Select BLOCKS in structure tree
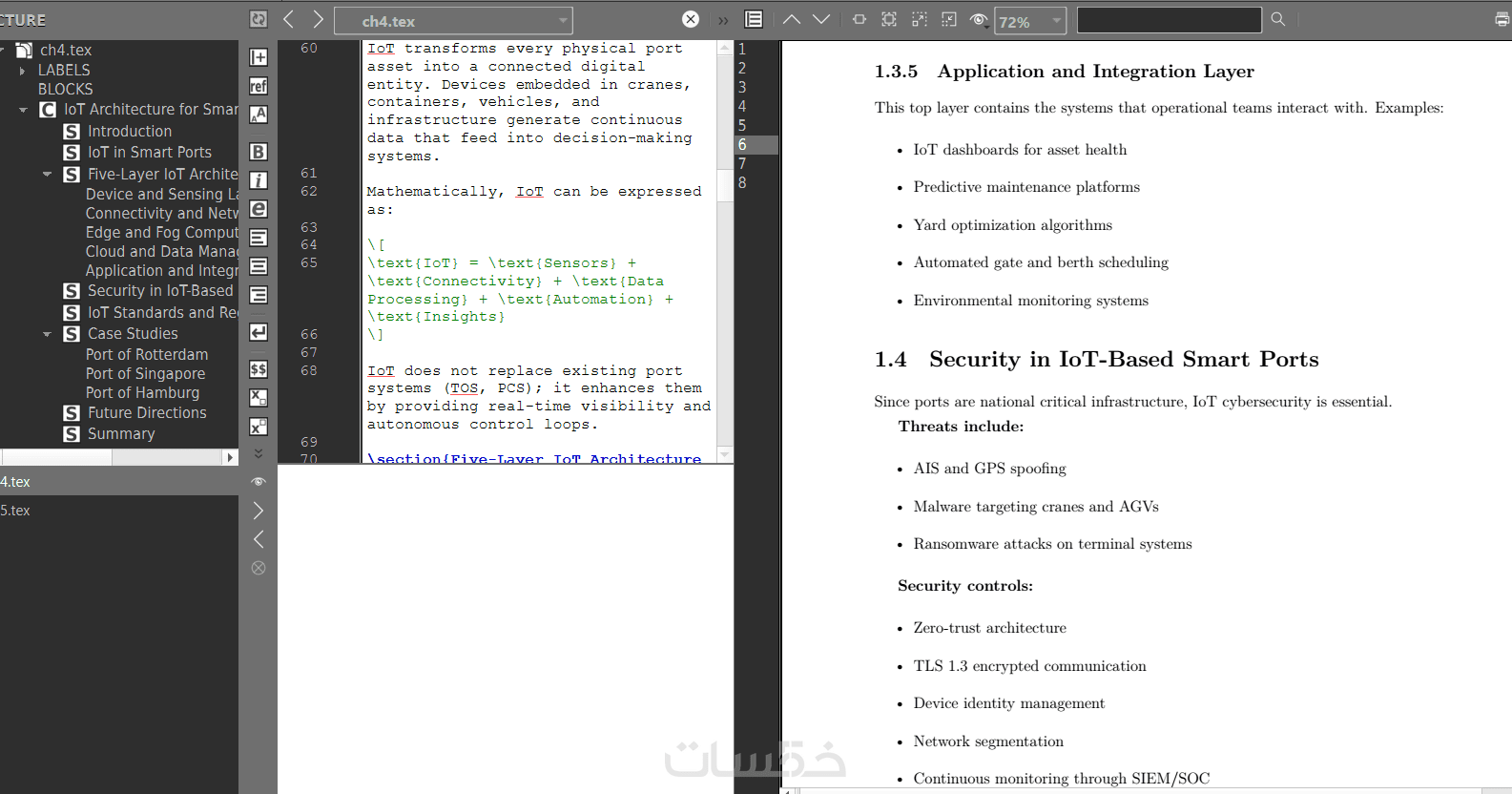 pyautogui.click(x=66, y=90)
